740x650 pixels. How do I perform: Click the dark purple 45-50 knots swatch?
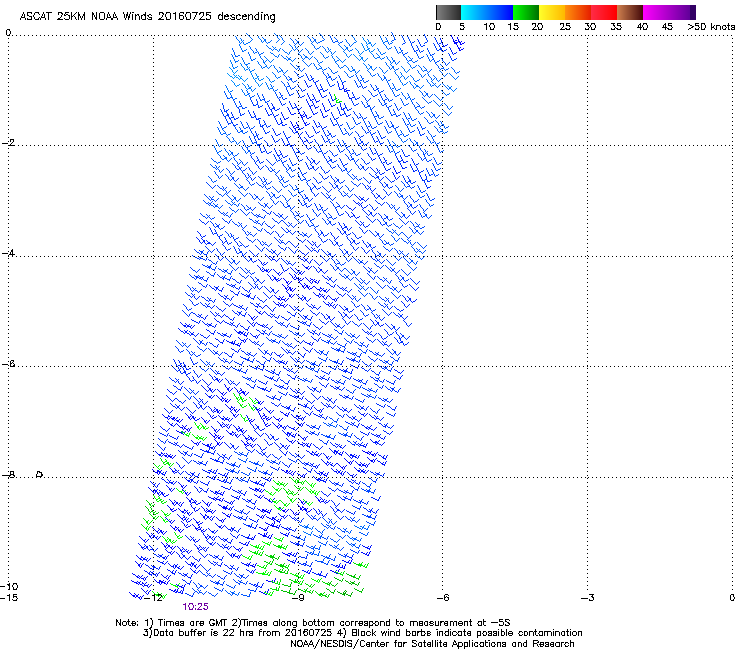pos(682,12)
